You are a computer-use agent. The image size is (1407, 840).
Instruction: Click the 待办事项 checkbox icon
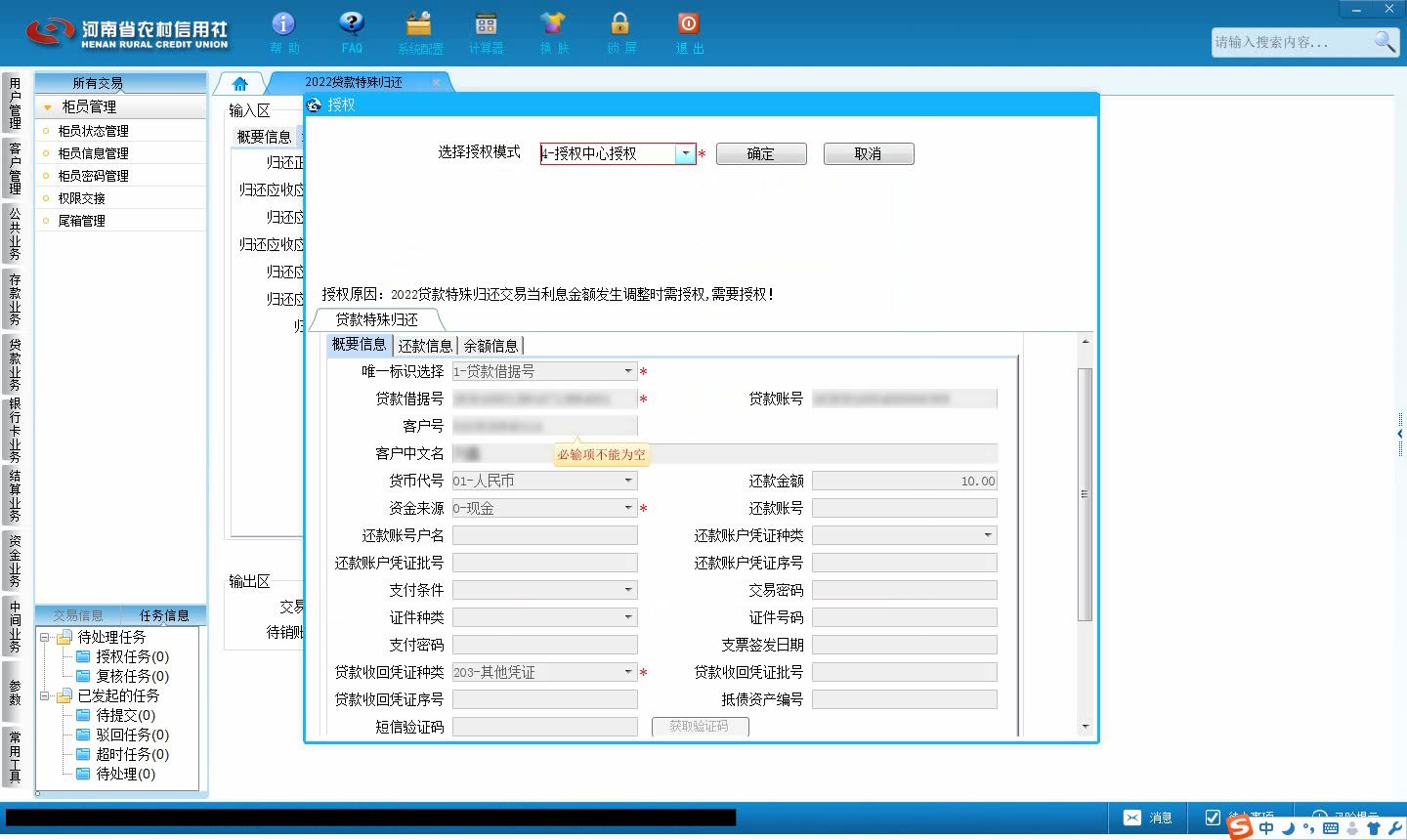(x=1213, y=818)
